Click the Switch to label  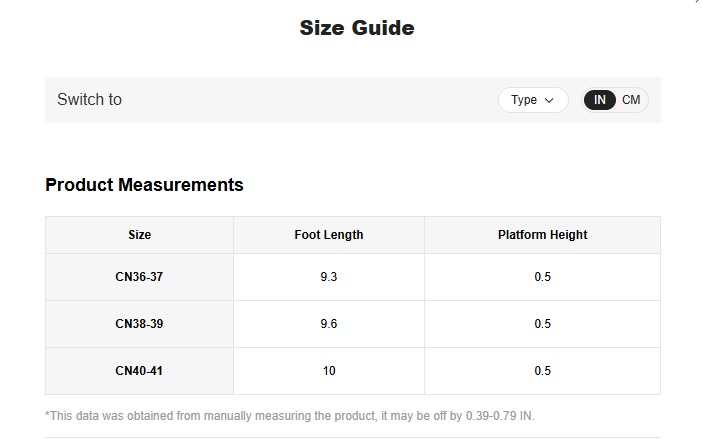[89, 100]
